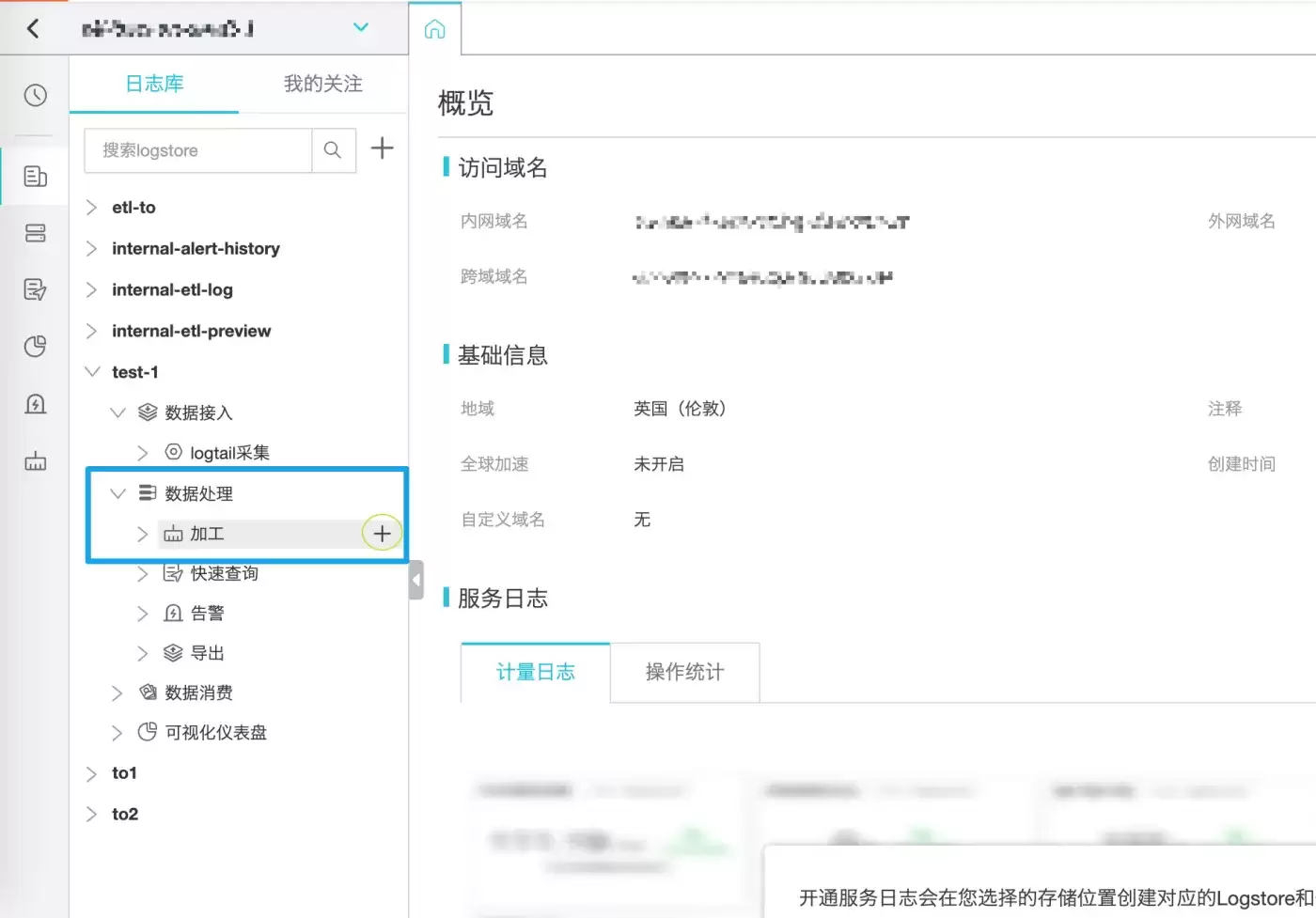Click the plus icon beside 加工
1316x918 pixels.
coord(382,534)
